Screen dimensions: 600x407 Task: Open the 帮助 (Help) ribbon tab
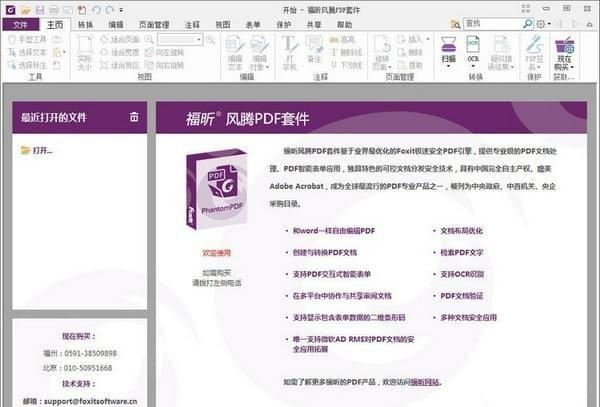pos(343,24)
